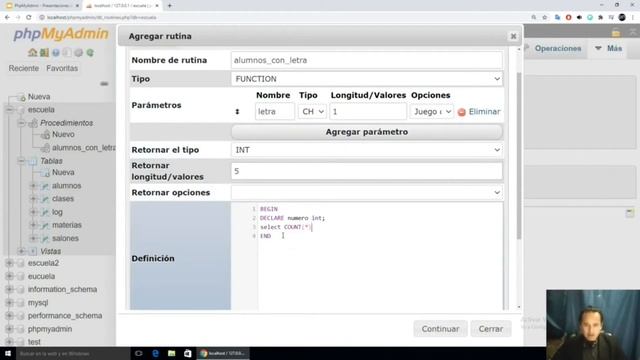This screenshot has width=640, height=360.
Task: Click the Windows taskbar search box
Action: coord(73,353)
